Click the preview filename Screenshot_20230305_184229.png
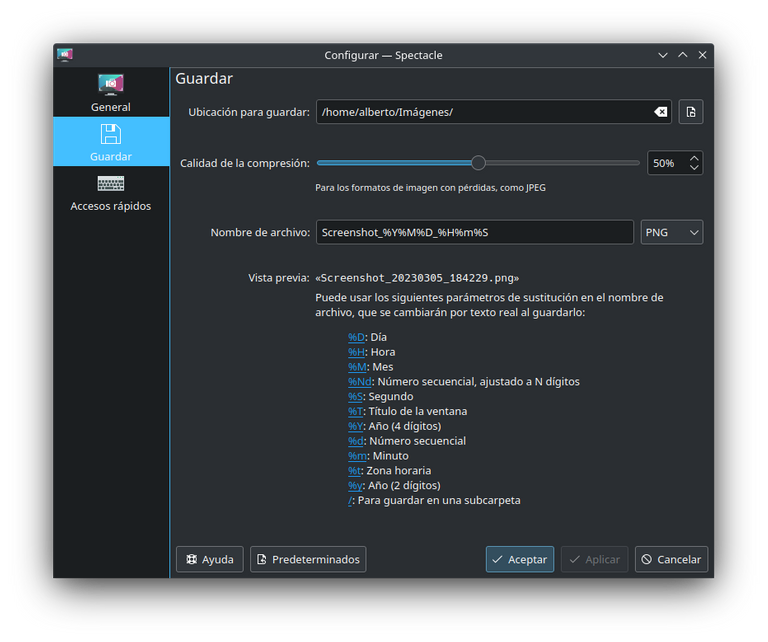 click(x=417, y=278)
